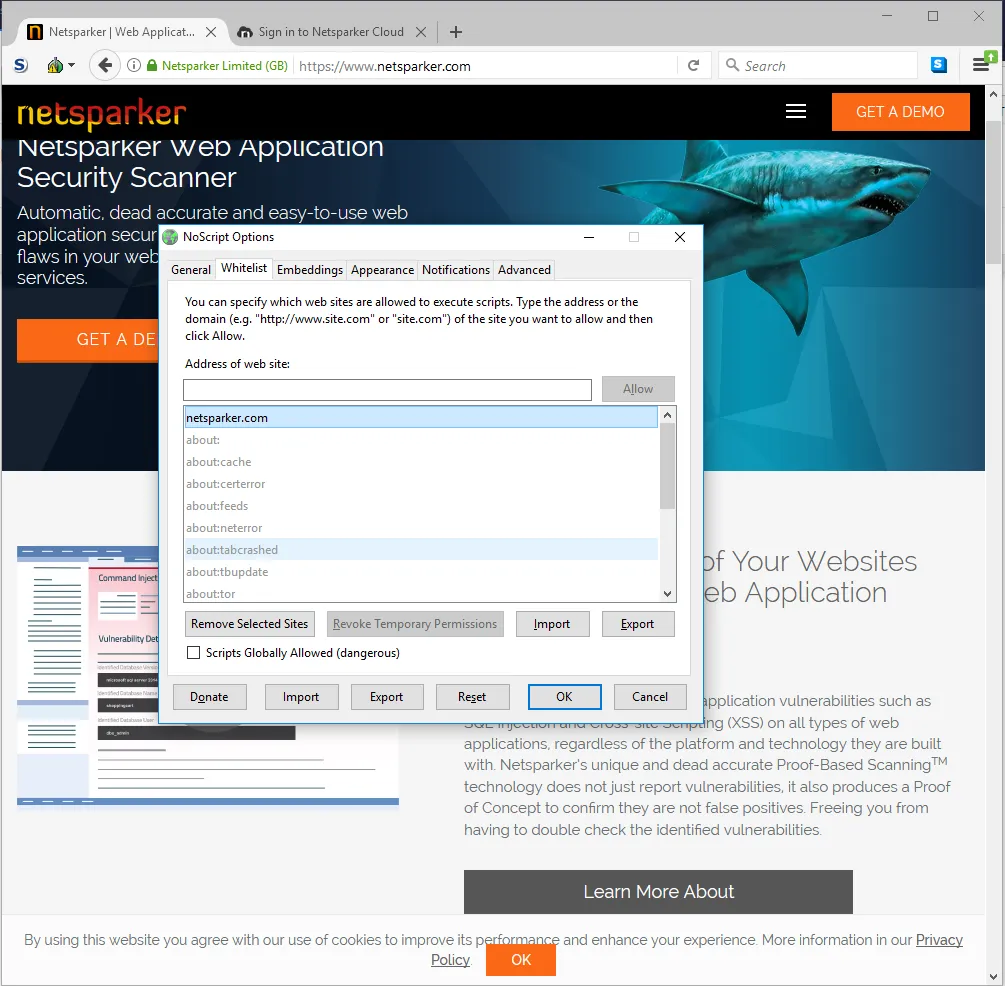Select the about:neterror entry
The width and height of the screenshot is (1005, 986).
click(420, 528)
